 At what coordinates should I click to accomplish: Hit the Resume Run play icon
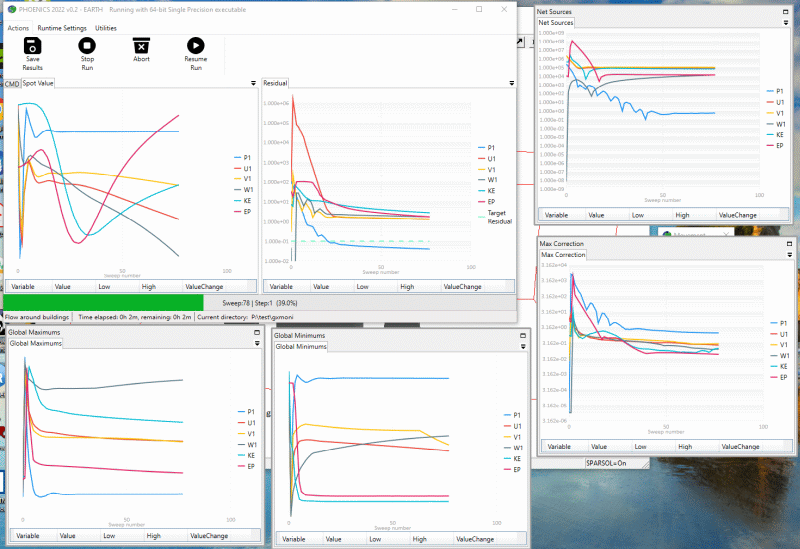(x=195, y=46)
